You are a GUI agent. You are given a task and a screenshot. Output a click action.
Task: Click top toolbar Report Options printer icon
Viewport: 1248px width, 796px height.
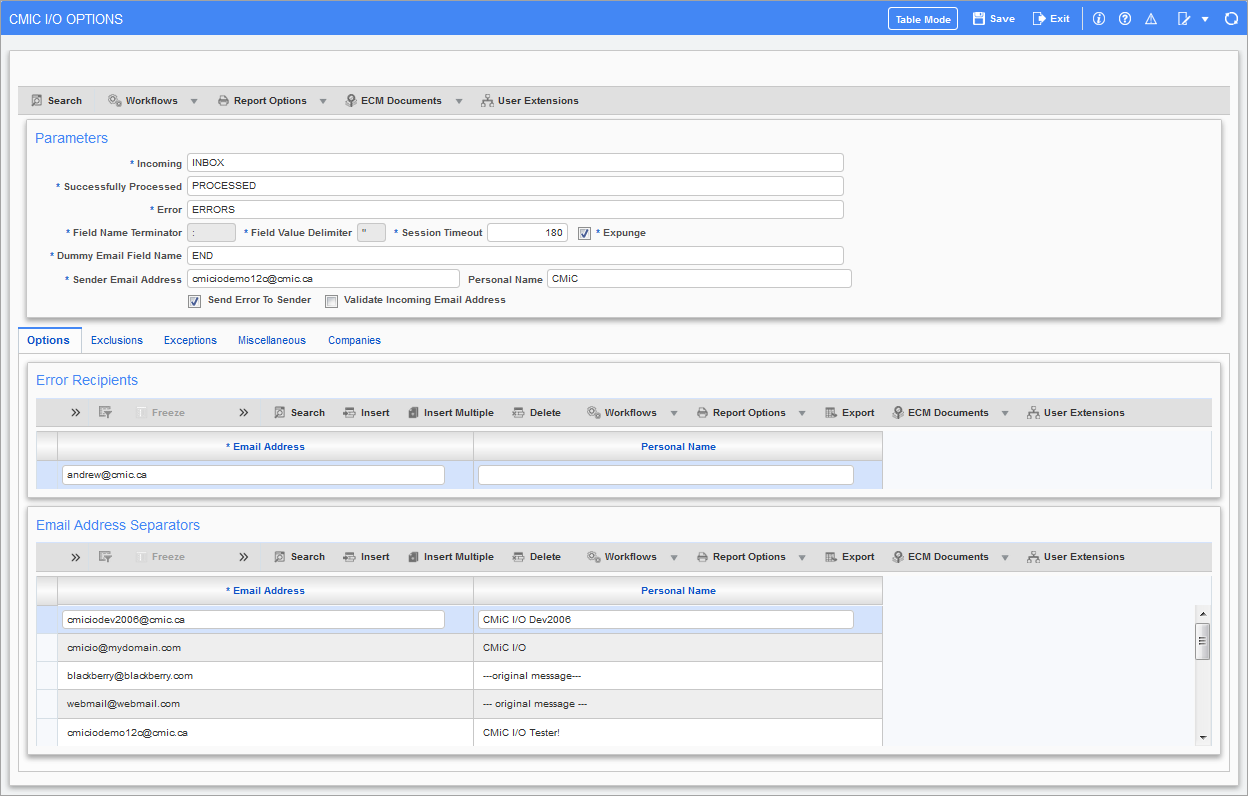point(223,101)
